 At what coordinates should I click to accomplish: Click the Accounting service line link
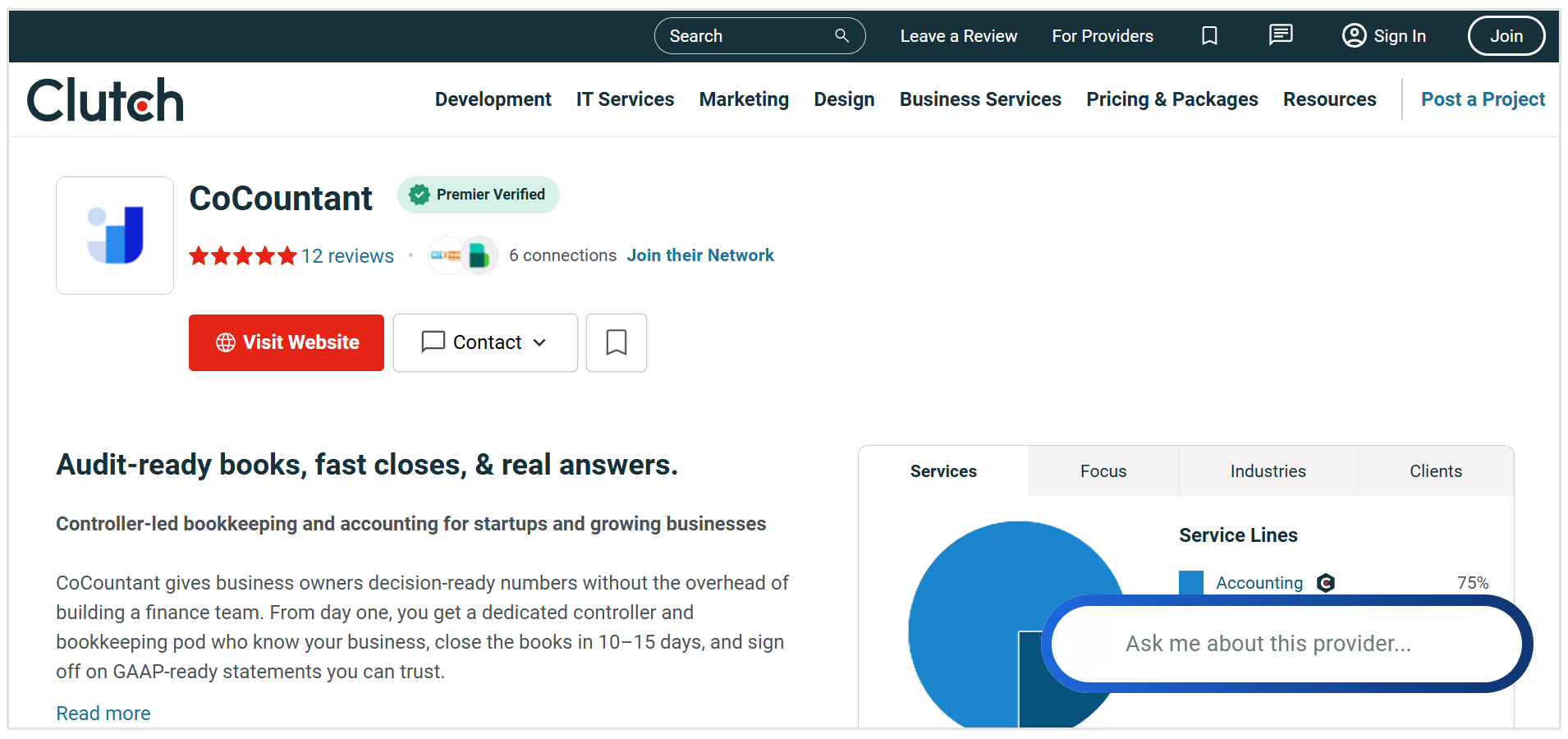(1259, 583)
